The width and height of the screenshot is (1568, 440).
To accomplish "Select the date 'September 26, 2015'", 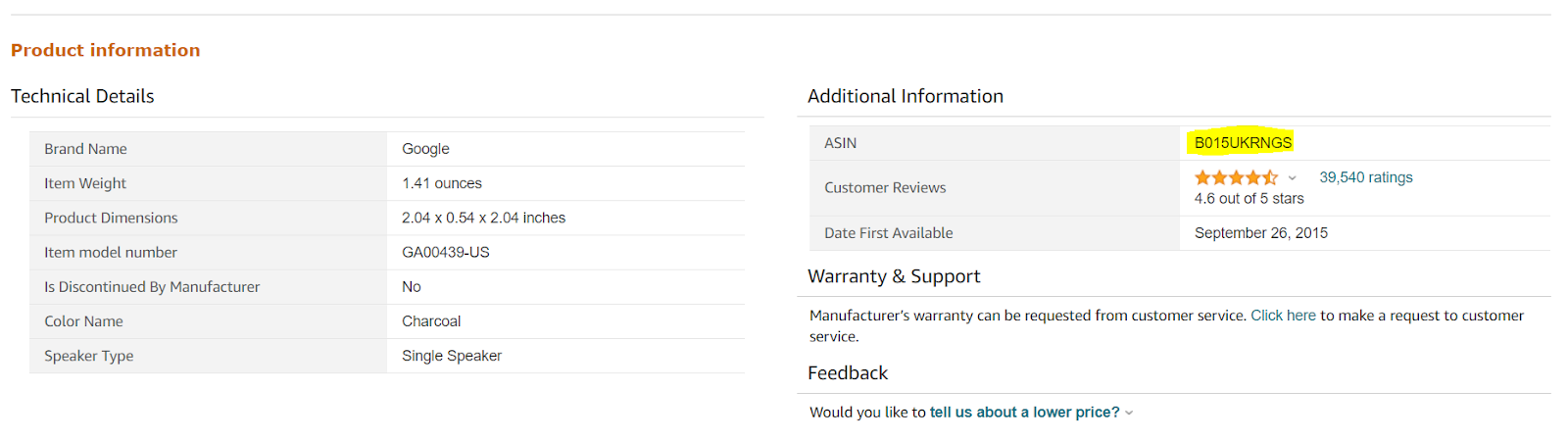I will pos(1260,233).
